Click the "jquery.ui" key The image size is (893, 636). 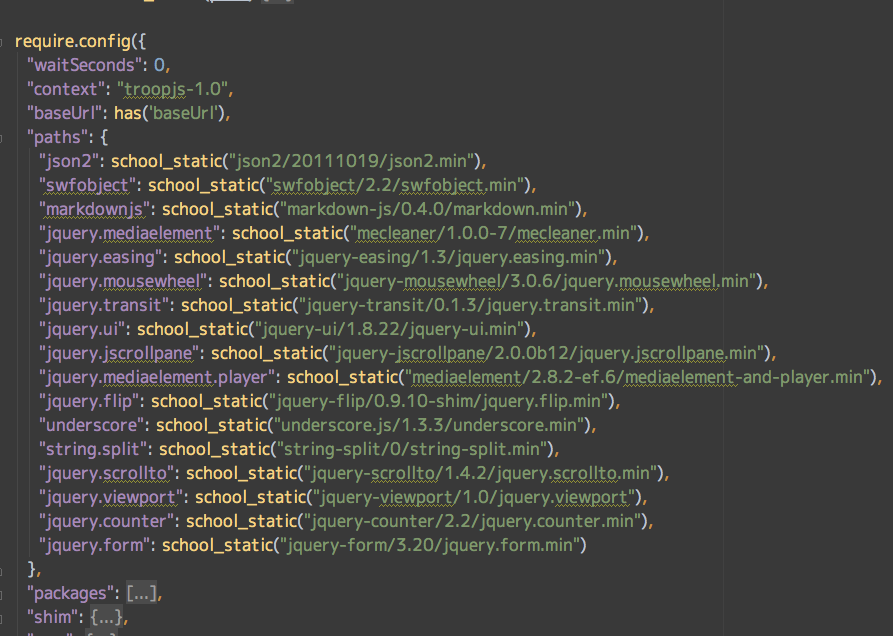pos(82,329)
